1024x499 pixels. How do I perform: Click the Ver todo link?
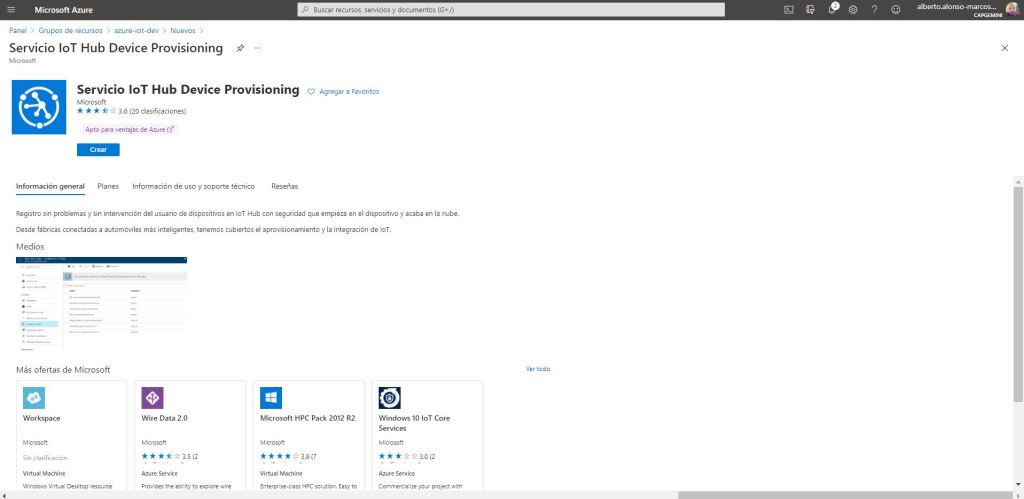537,368
